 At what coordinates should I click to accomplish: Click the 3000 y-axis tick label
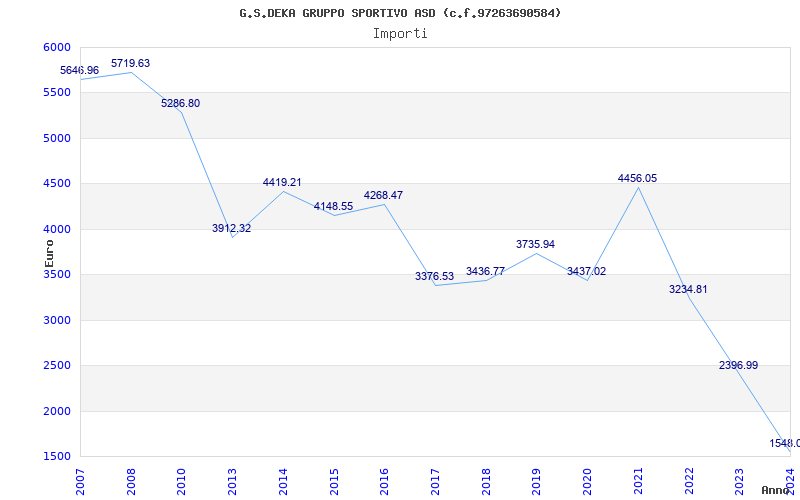click(57, 320)
